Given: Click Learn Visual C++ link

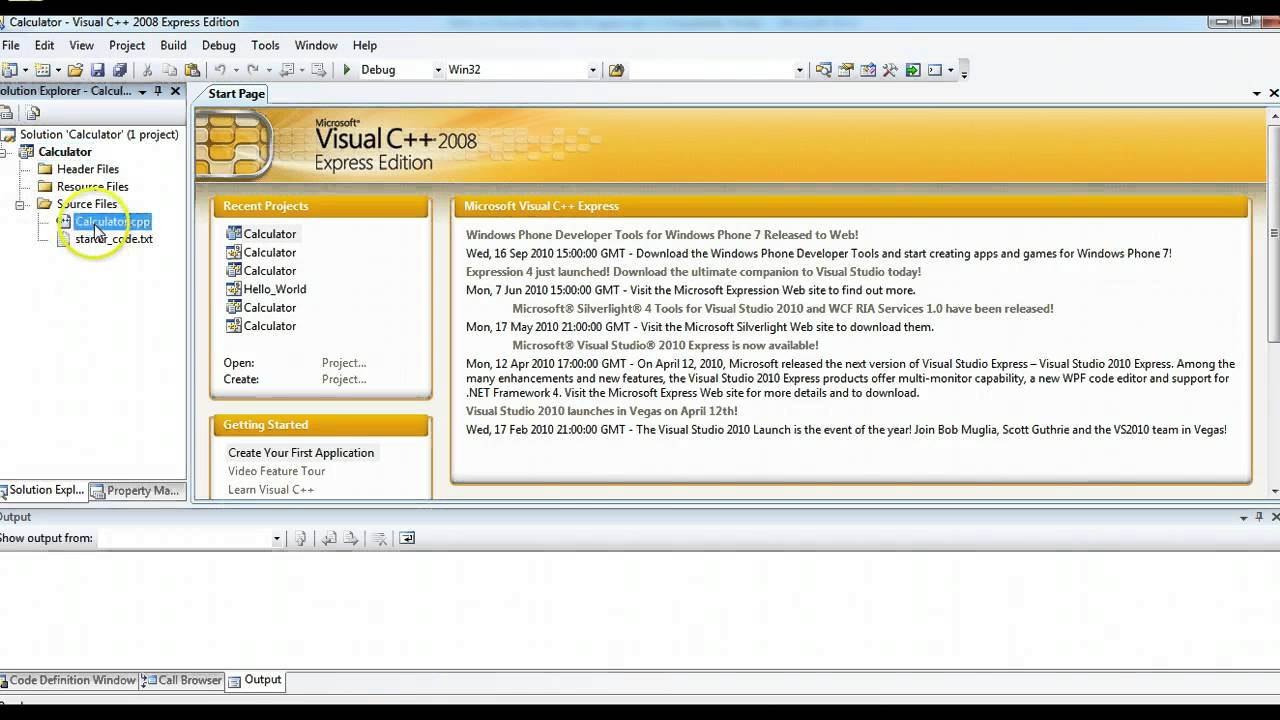Looking at the screenshot, I should click(x=271, y=489).
